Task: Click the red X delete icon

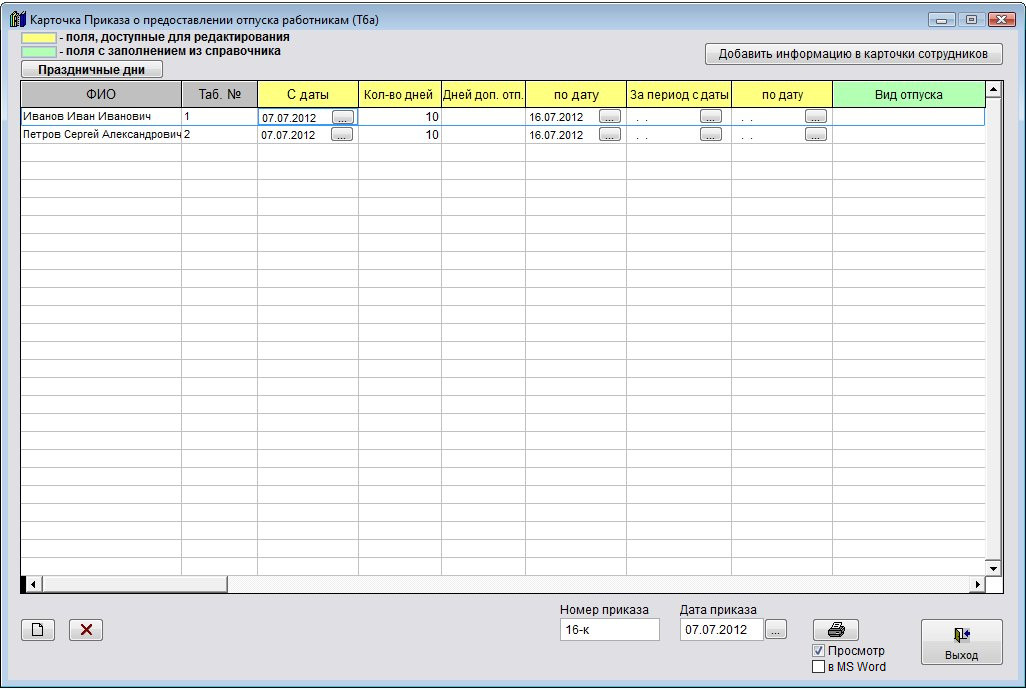Action: click(86, 630)
